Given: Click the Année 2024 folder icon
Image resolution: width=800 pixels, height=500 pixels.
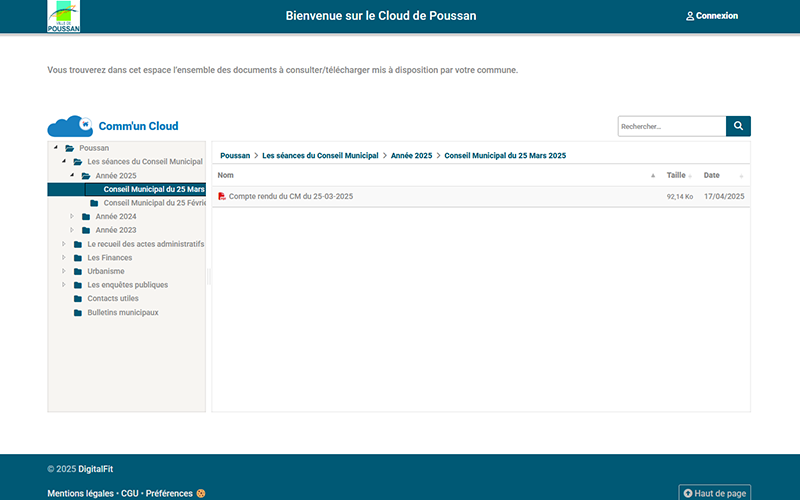Looking at the screenshot, I should (86, 217).
